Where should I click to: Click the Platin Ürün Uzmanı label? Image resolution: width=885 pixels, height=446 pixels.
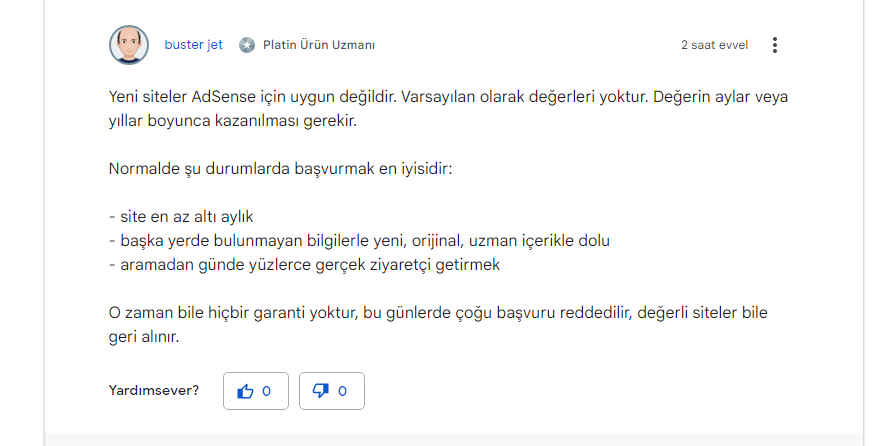pyautogui.click(x=319, y=45)
